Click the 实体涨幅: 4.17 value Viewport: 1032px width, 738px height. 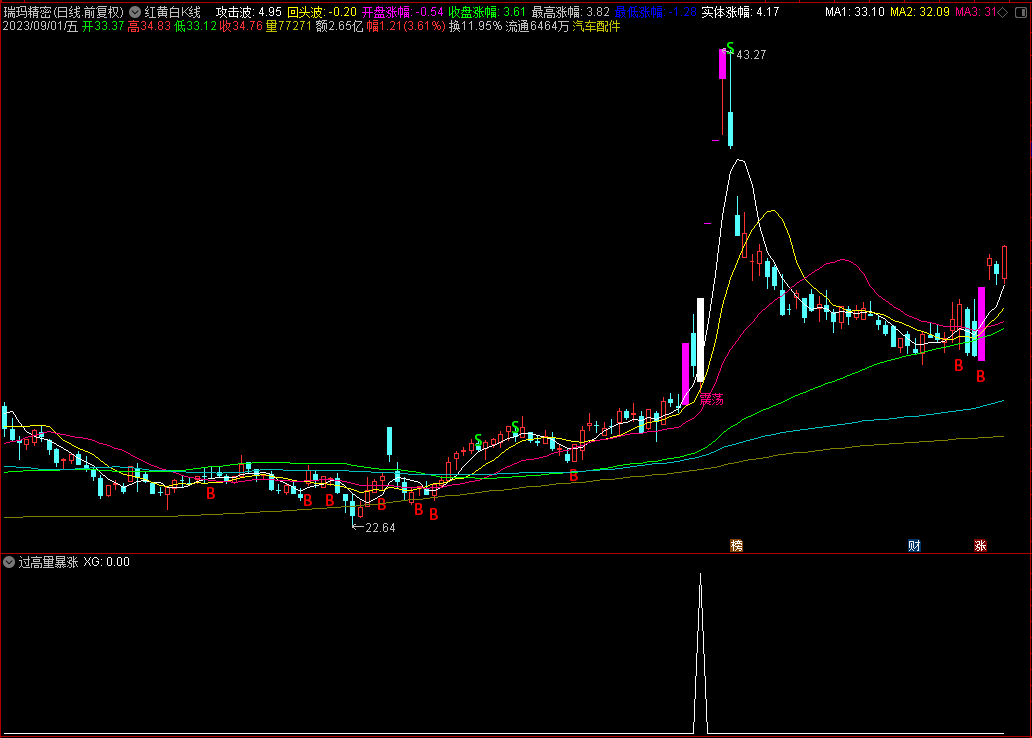740,12
